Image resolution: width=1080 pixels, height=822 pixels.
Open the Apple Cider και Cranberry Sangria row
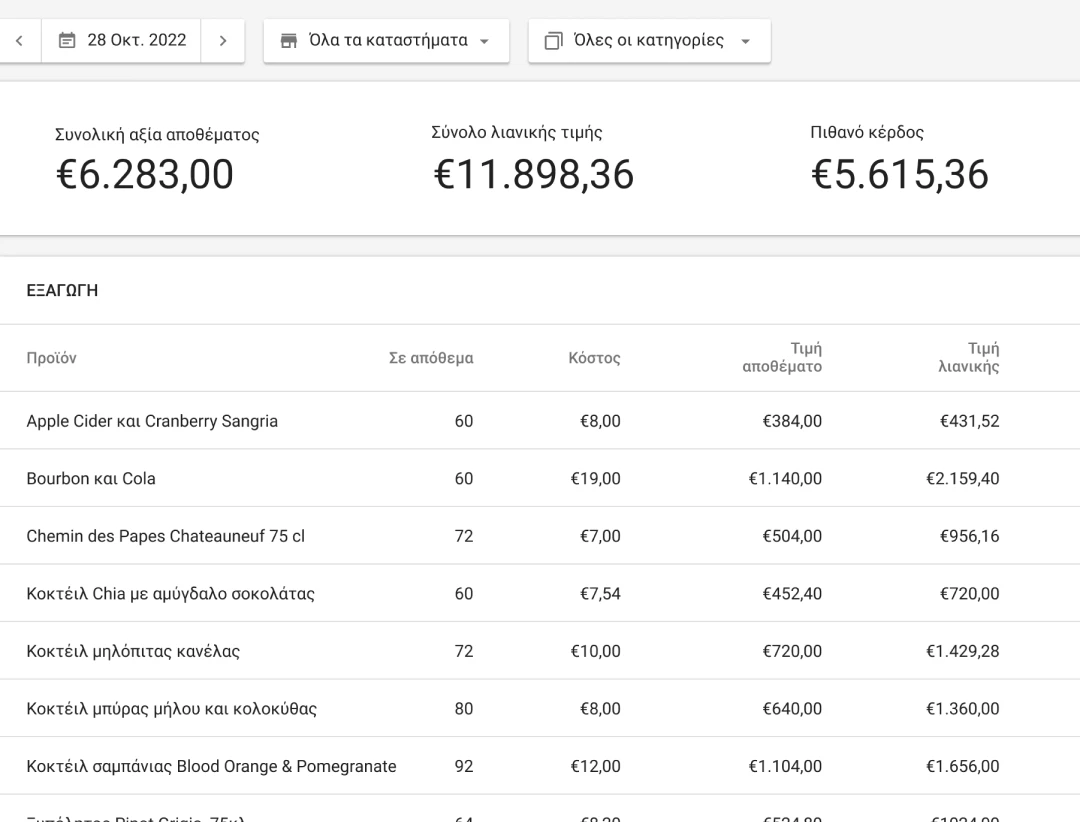click(152, 421)
